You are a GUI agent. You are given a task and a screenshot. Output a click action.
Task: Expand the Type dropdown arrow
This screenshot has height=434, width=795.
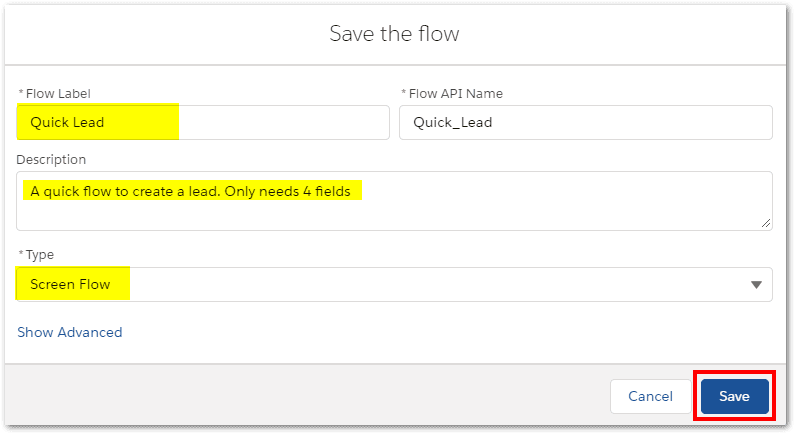click(x=756, y=285)
